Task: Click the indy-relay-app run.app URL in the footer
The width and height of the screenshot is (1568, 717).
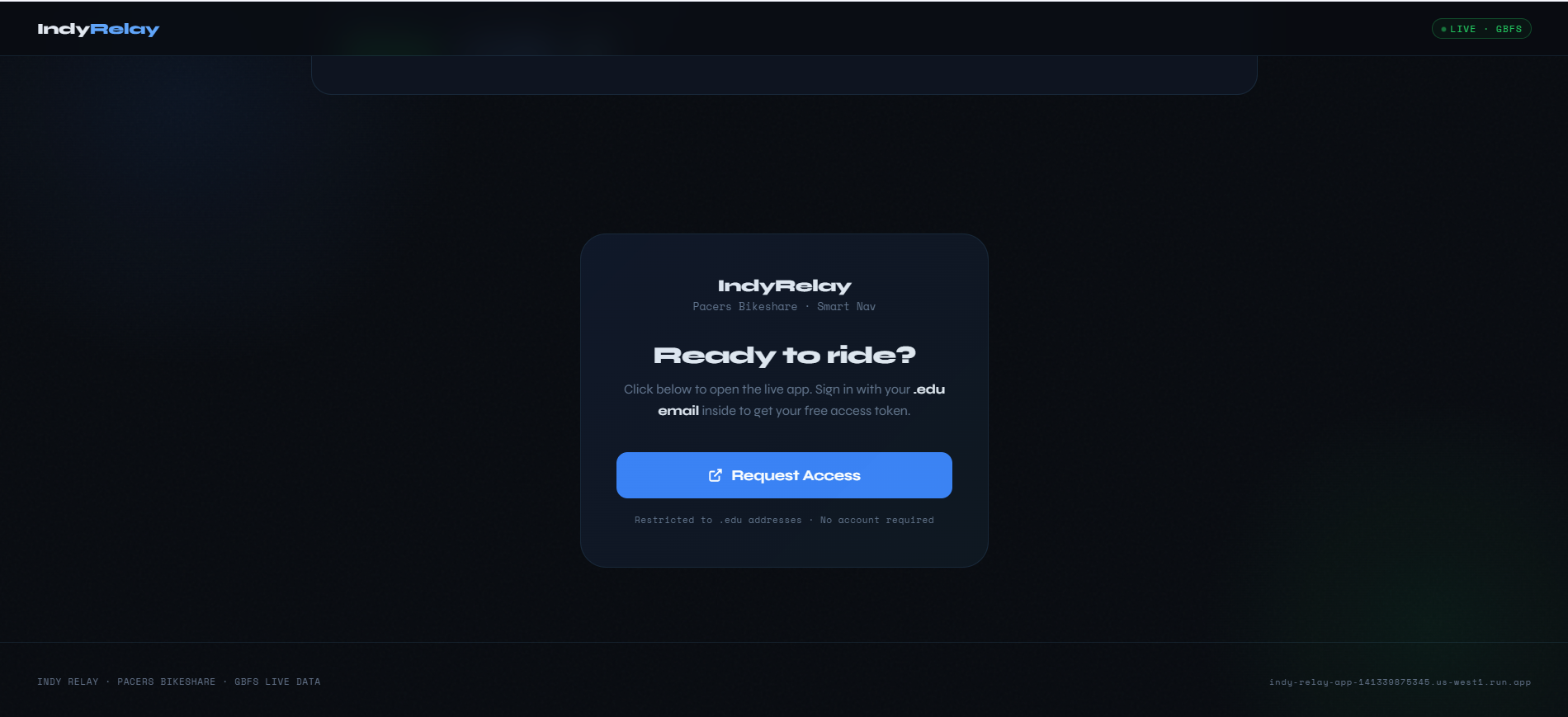Action: click(1400, 682)
